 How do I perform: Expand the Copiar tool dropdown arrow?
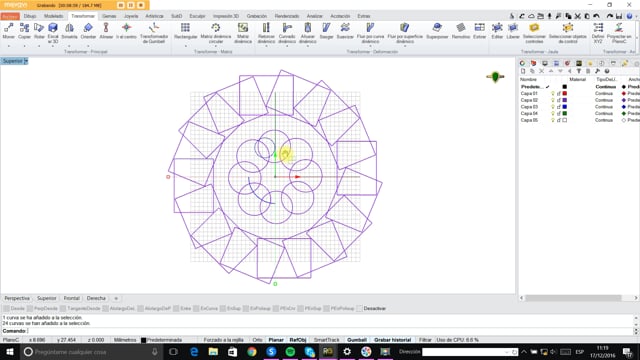click(24, 46)
